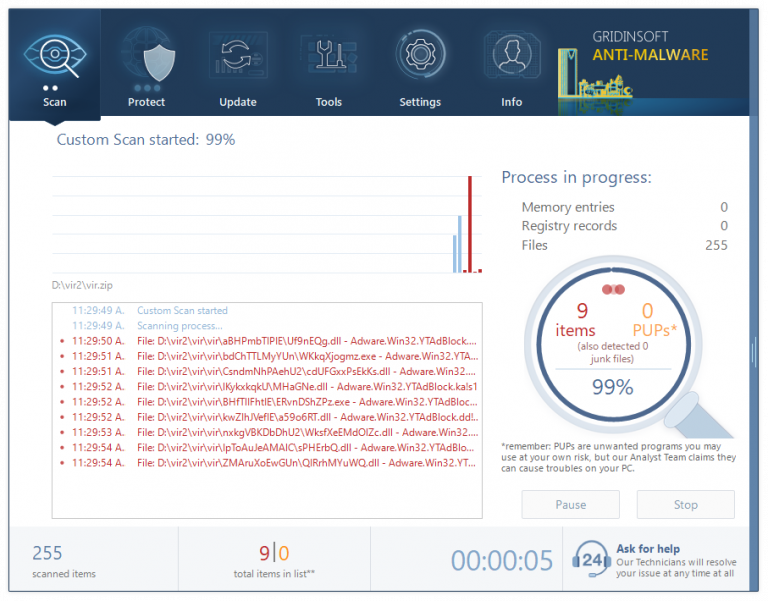Click the Info person icon
Image resolution: width=768 pixels, height=601 pixels.
[x=511, y=60]
